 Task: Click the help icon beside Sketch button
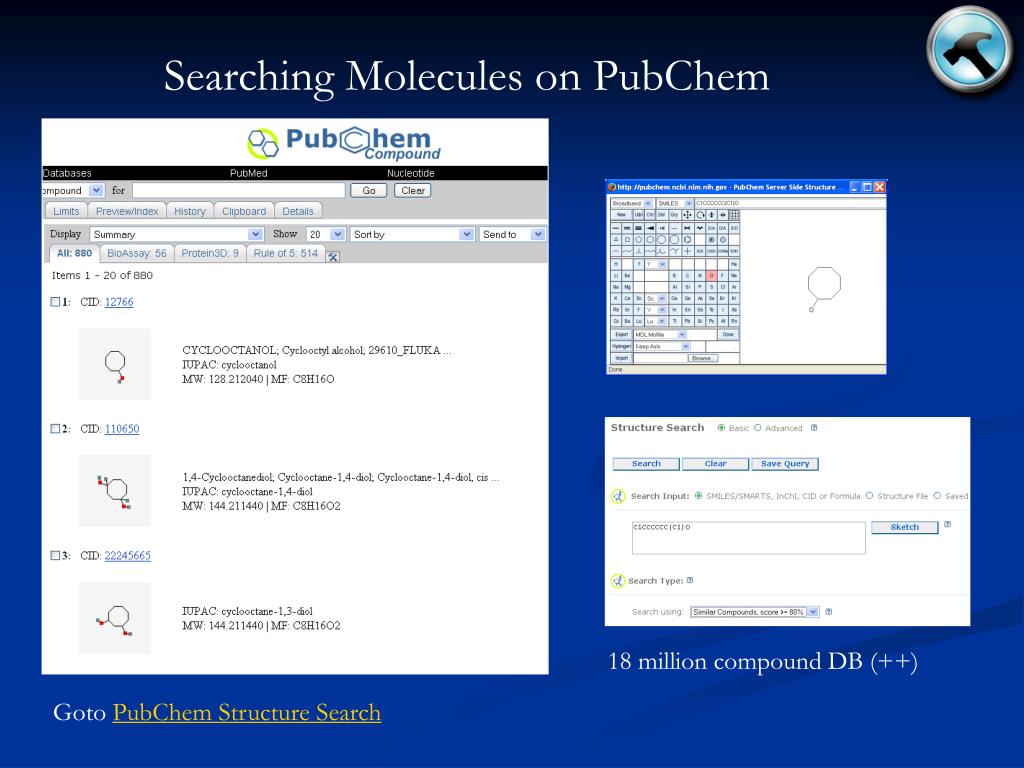[948, 524]
